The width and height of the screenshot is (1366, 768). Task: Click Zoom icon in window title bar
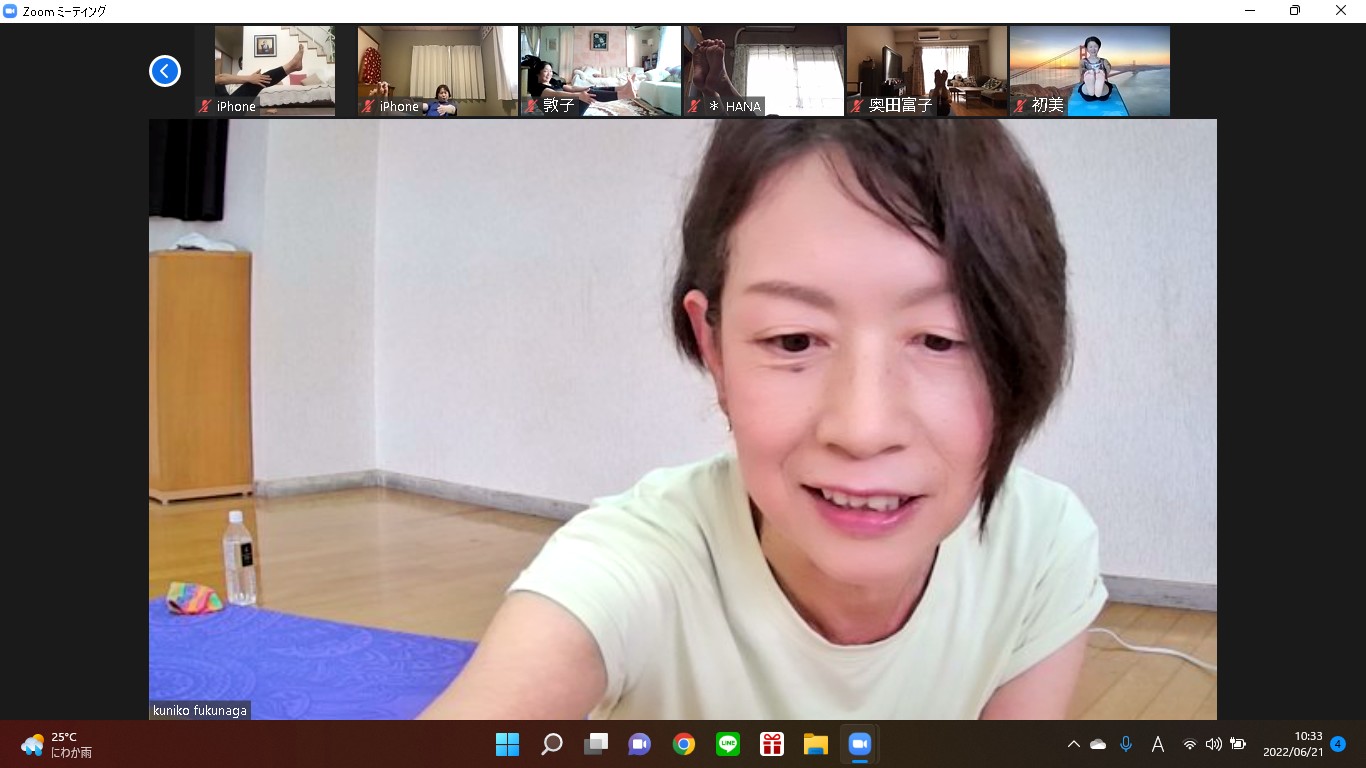[10, 11]
